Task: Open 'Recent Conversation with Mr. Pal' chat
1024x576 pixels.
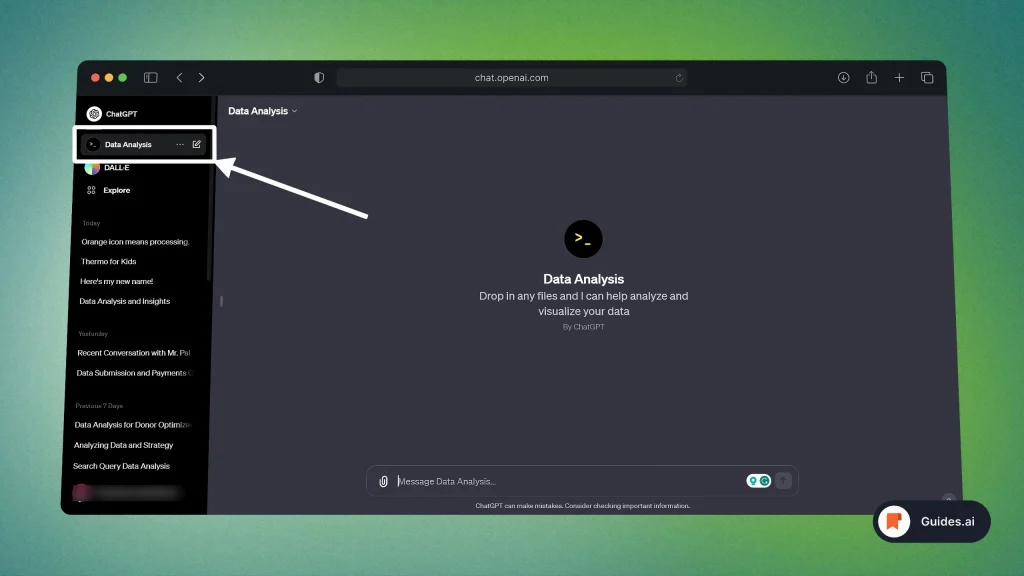Action: pos(133,353)
